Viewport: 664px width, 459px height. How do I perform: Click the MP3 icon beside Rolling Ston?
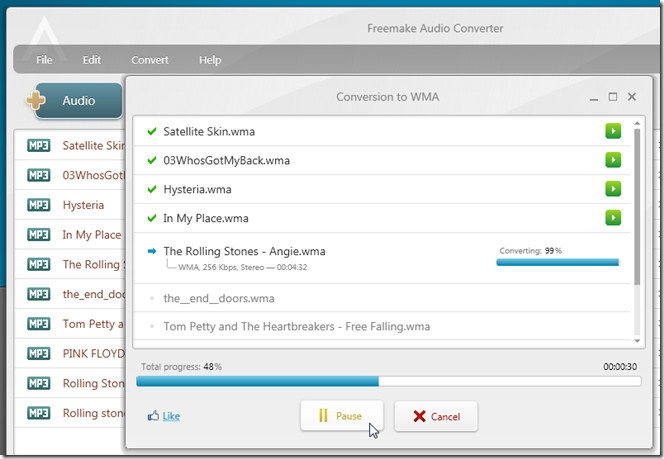point(39,383)
